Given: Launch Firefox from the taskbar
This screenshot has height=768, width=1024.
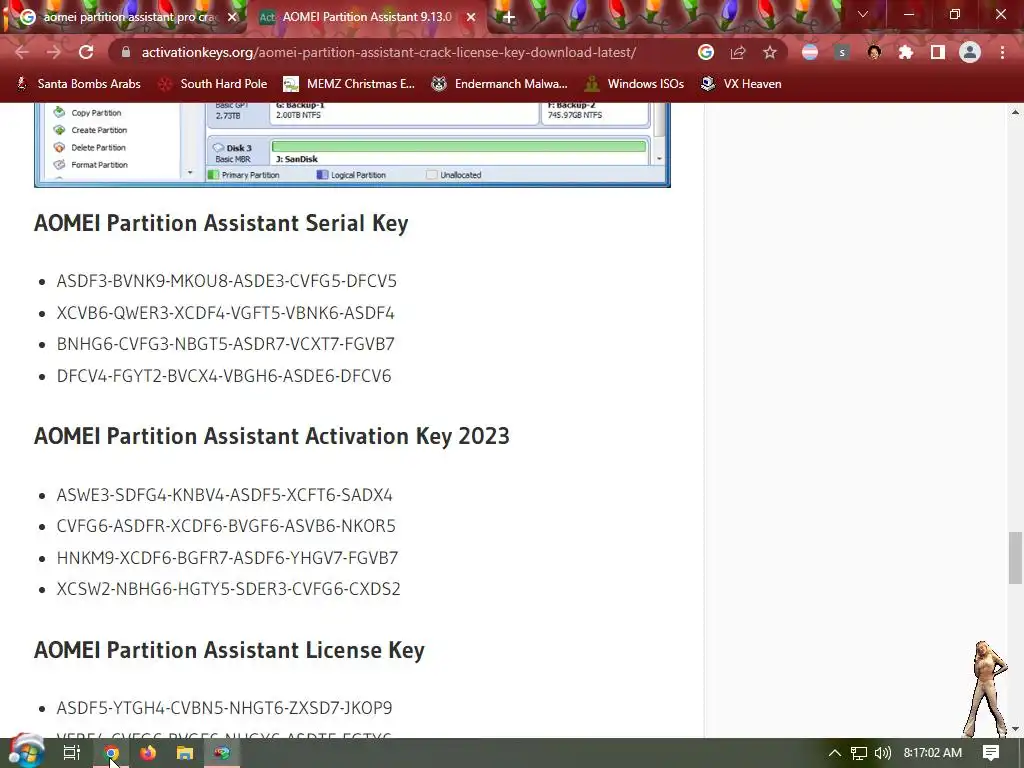Looking at the screenshot, I should (x=148, y=753).
